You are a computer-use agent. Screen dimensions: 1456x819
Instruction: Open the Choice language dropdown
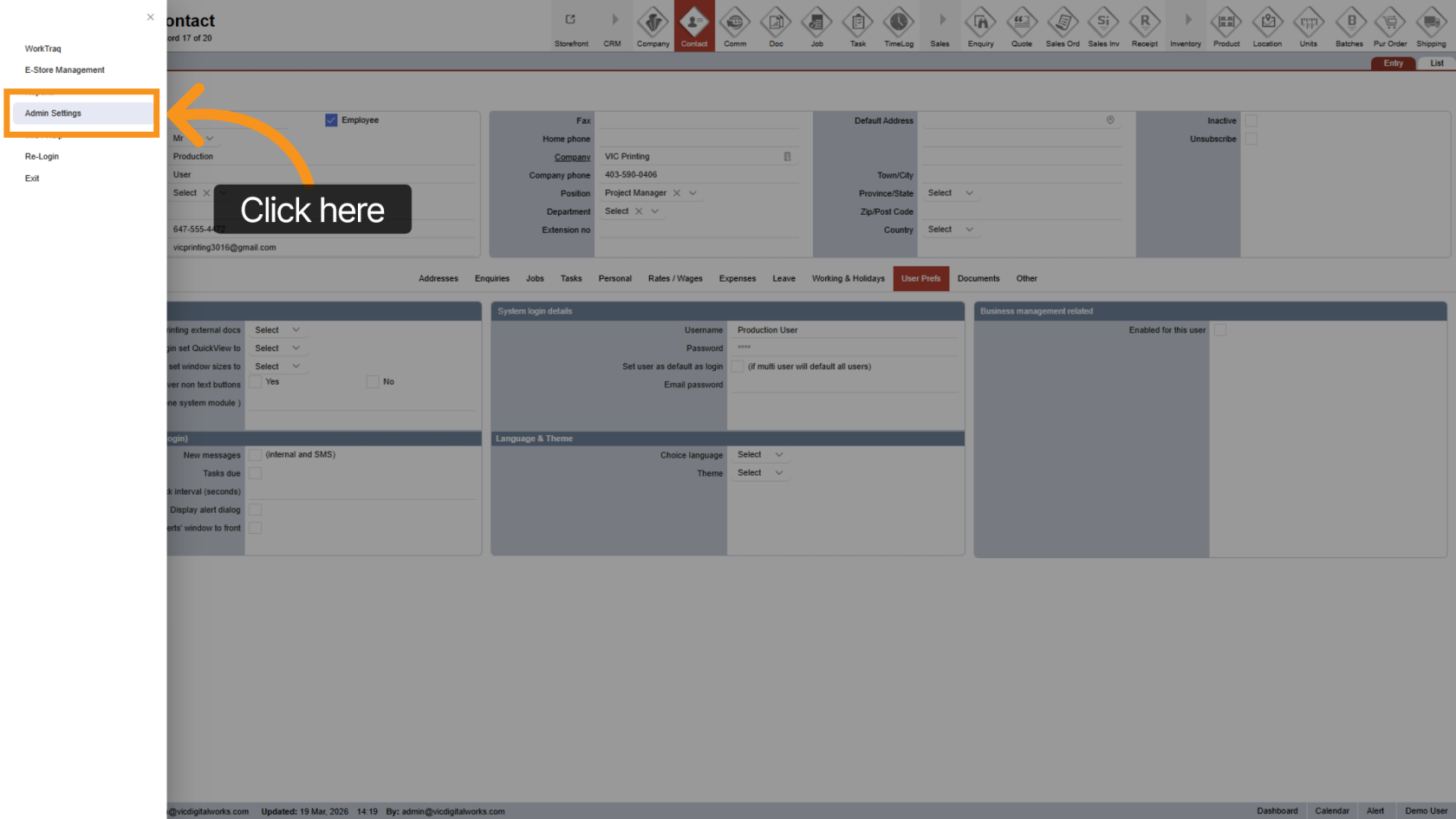click(778, 455)
